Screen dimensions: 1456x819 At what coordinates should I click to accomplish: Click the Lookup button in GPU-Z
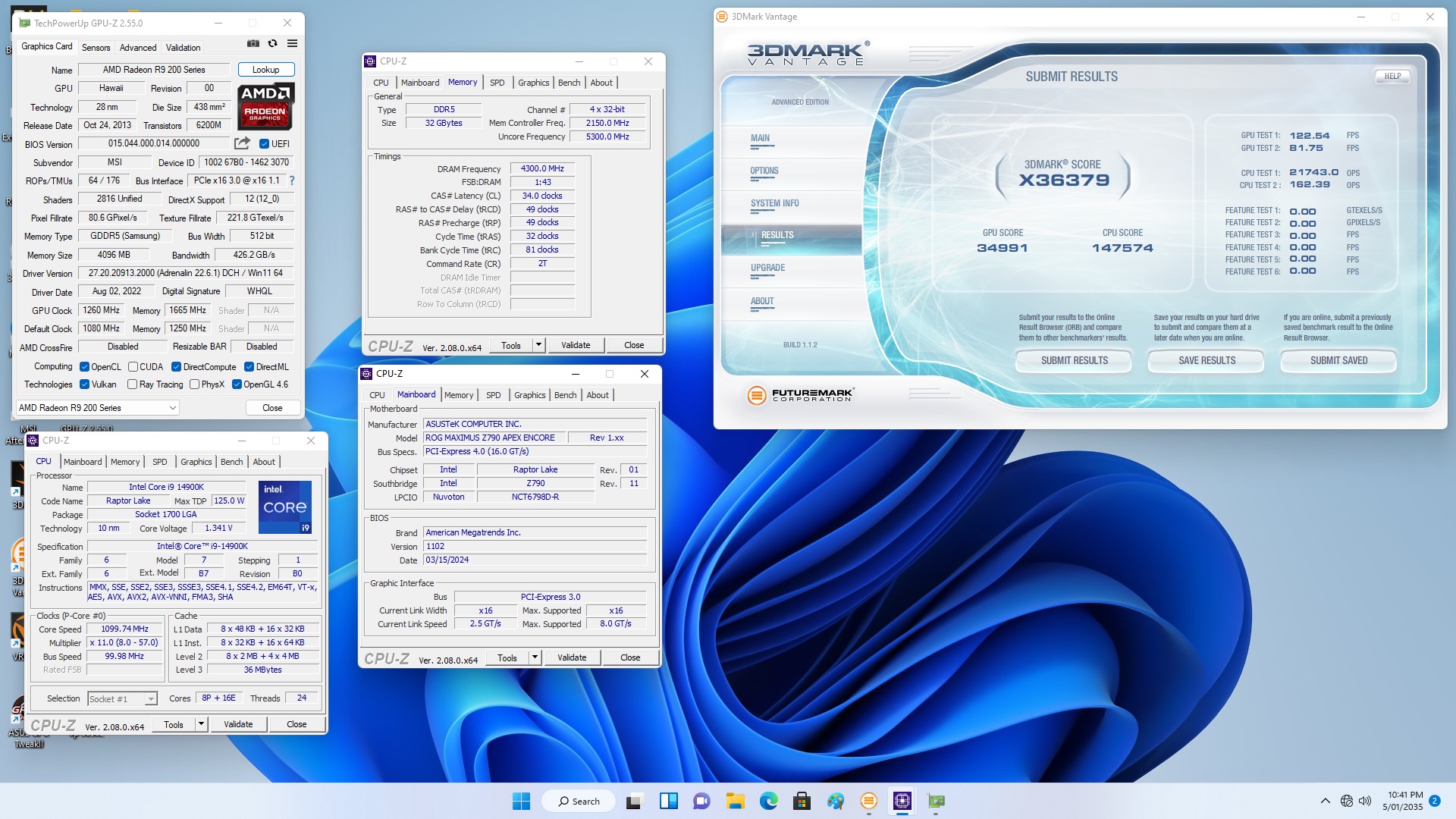pyautogui.click(x=266, y=70)
